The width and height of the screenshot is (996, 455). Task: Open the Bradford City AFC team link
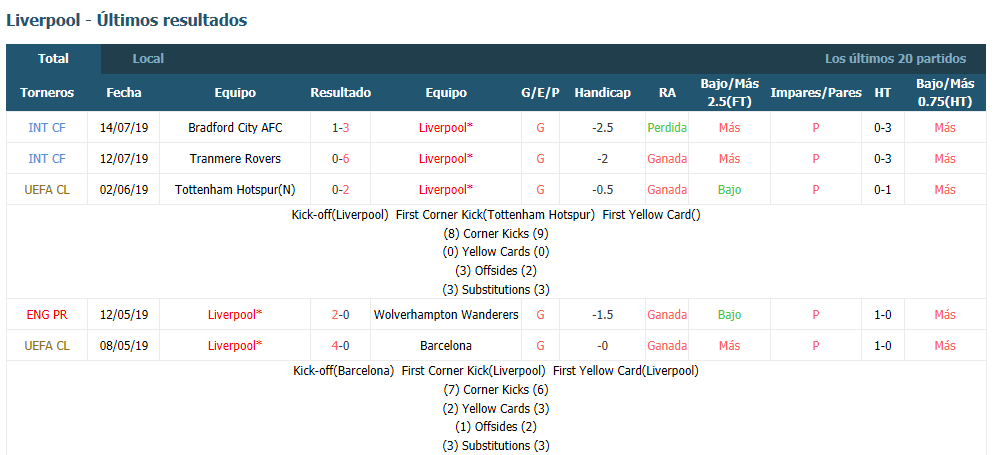coord(235,127)
